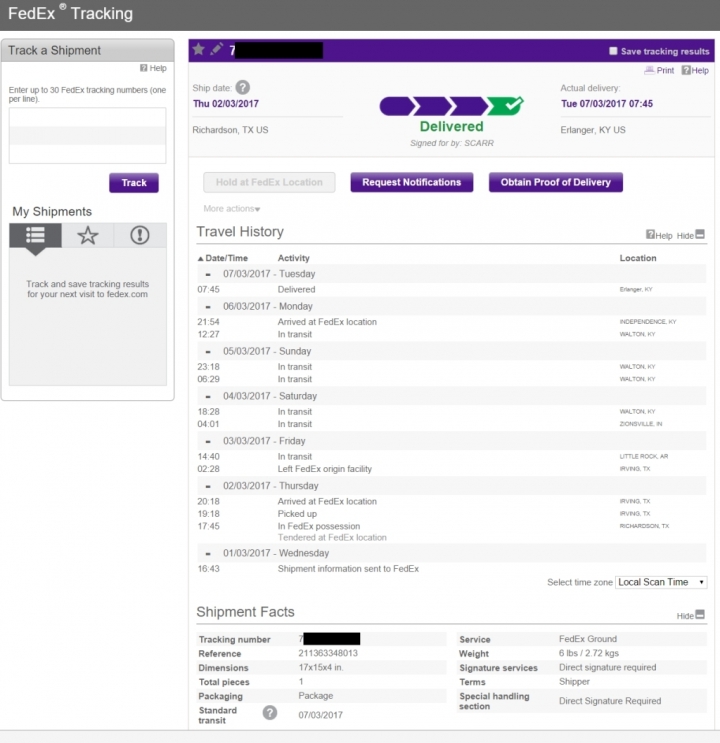Sort by the Date/Time column arrow

pos(200,258)
